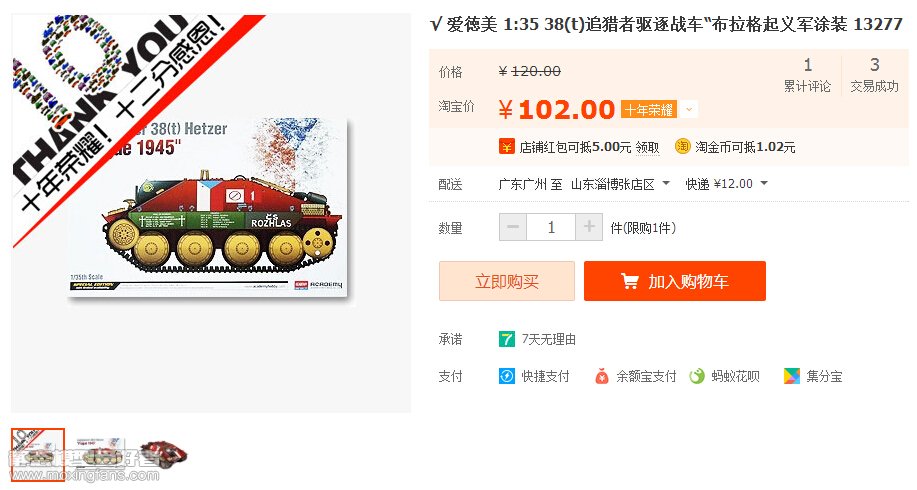Screen dimensions: 917x490
Task: Click the blue 快捷支付 quick pay icon
Action: (x=506, y=376)
